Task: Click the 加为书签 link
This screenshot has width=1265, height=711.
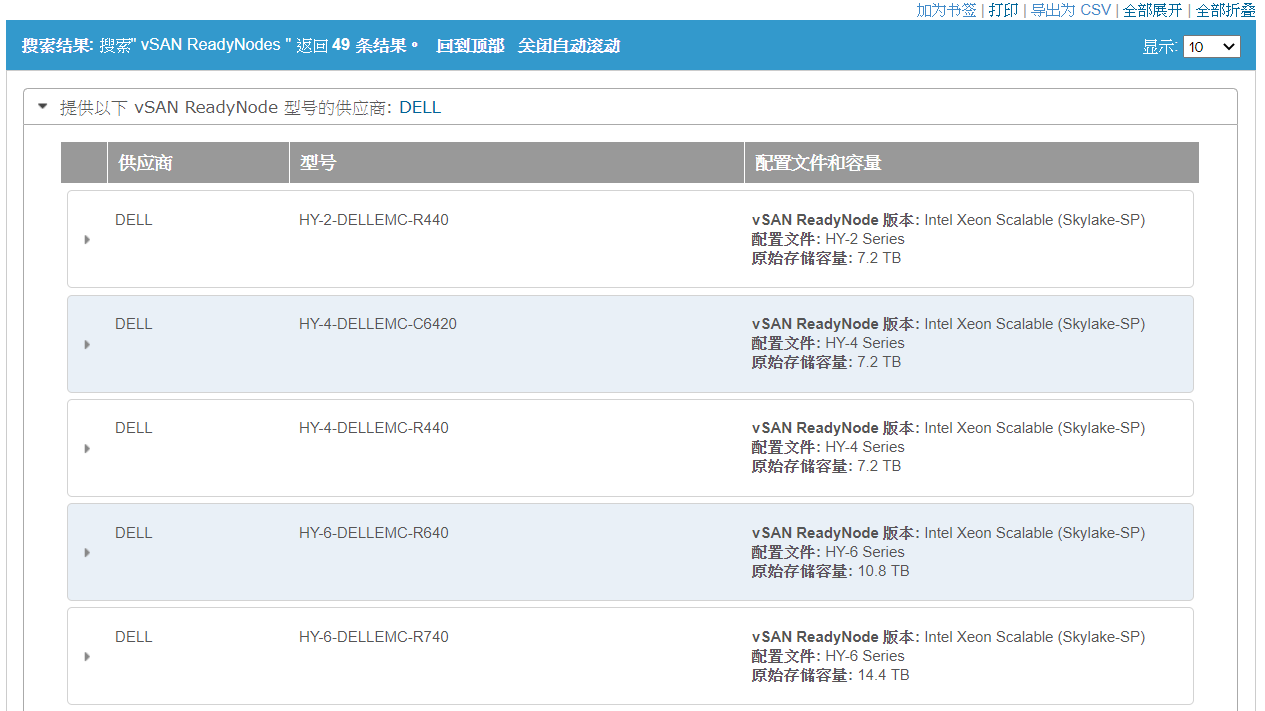Action: 946,10
